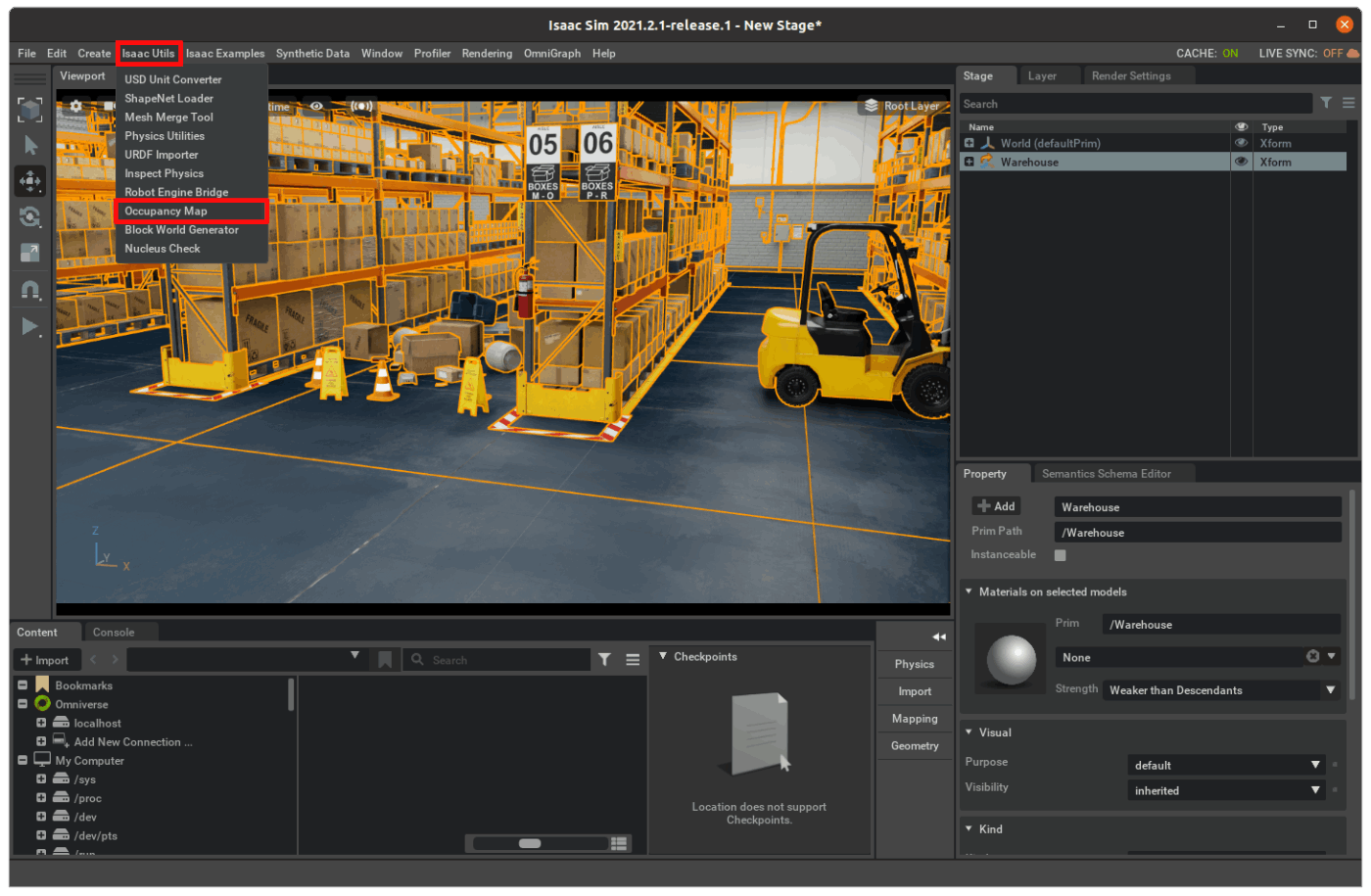The image size is (1371, 896).
Task: Click the visibility column header eye
Action: coord(1242,127)
